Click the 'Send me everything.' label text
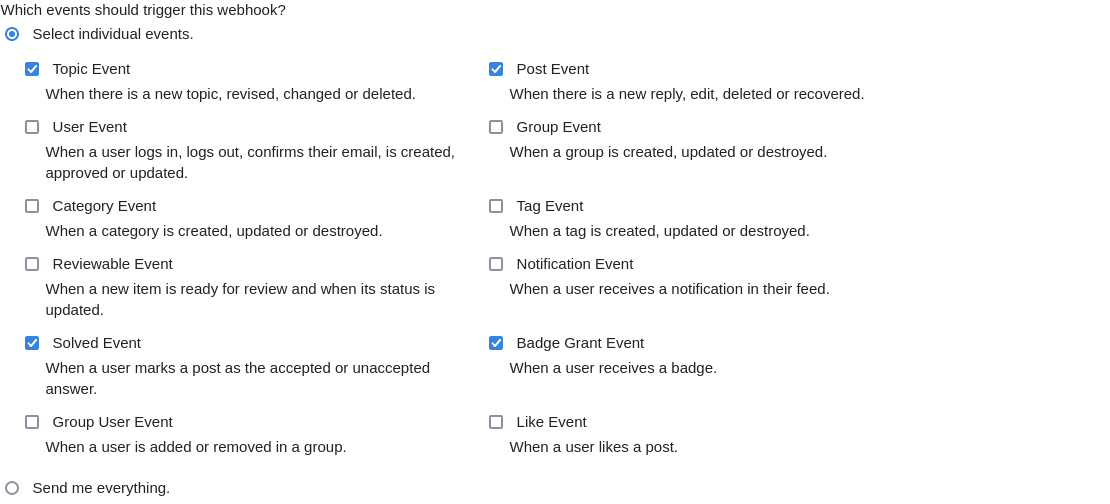The height and width of the screenshot is (504, 1110). [101, 488]
